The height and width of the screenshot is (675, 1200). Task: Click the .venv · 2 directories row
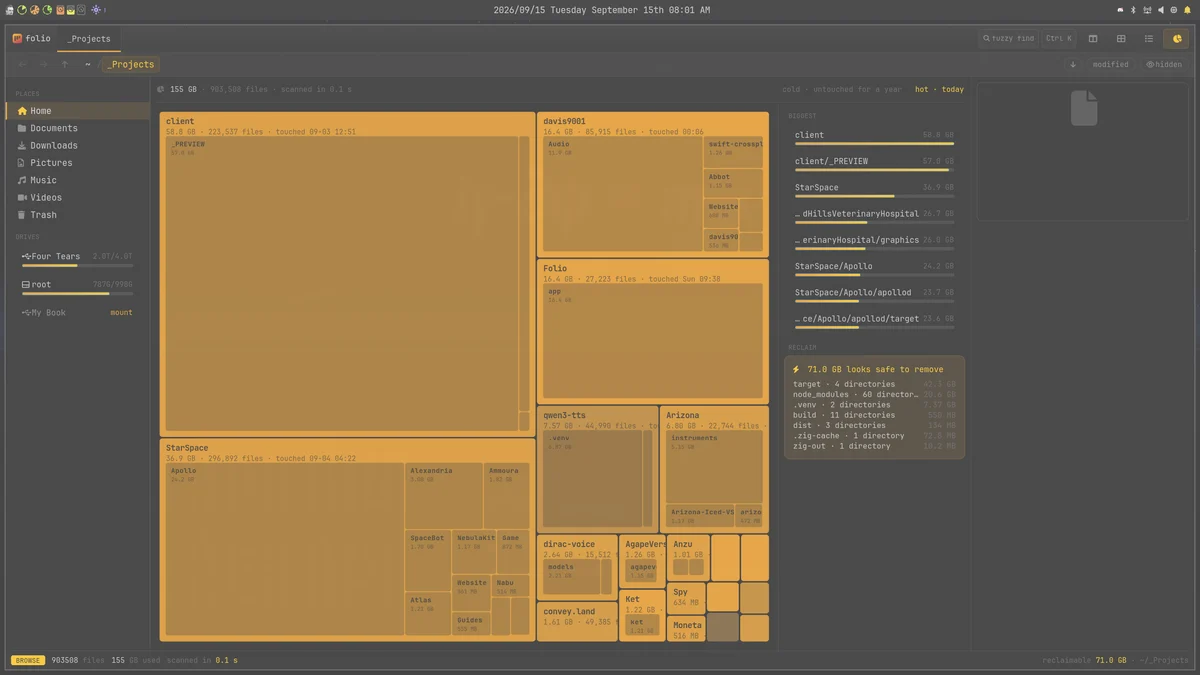coord(874,405)
